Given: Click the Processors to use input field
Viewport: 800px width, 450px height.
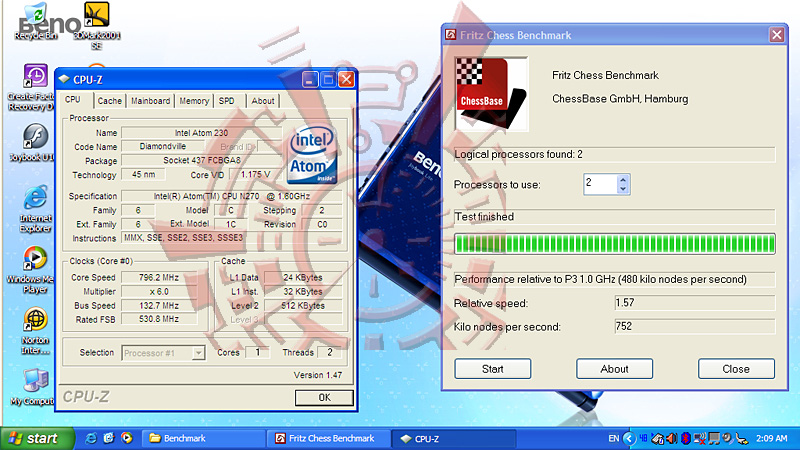Looking at the screenshot, I should [600, 184].
